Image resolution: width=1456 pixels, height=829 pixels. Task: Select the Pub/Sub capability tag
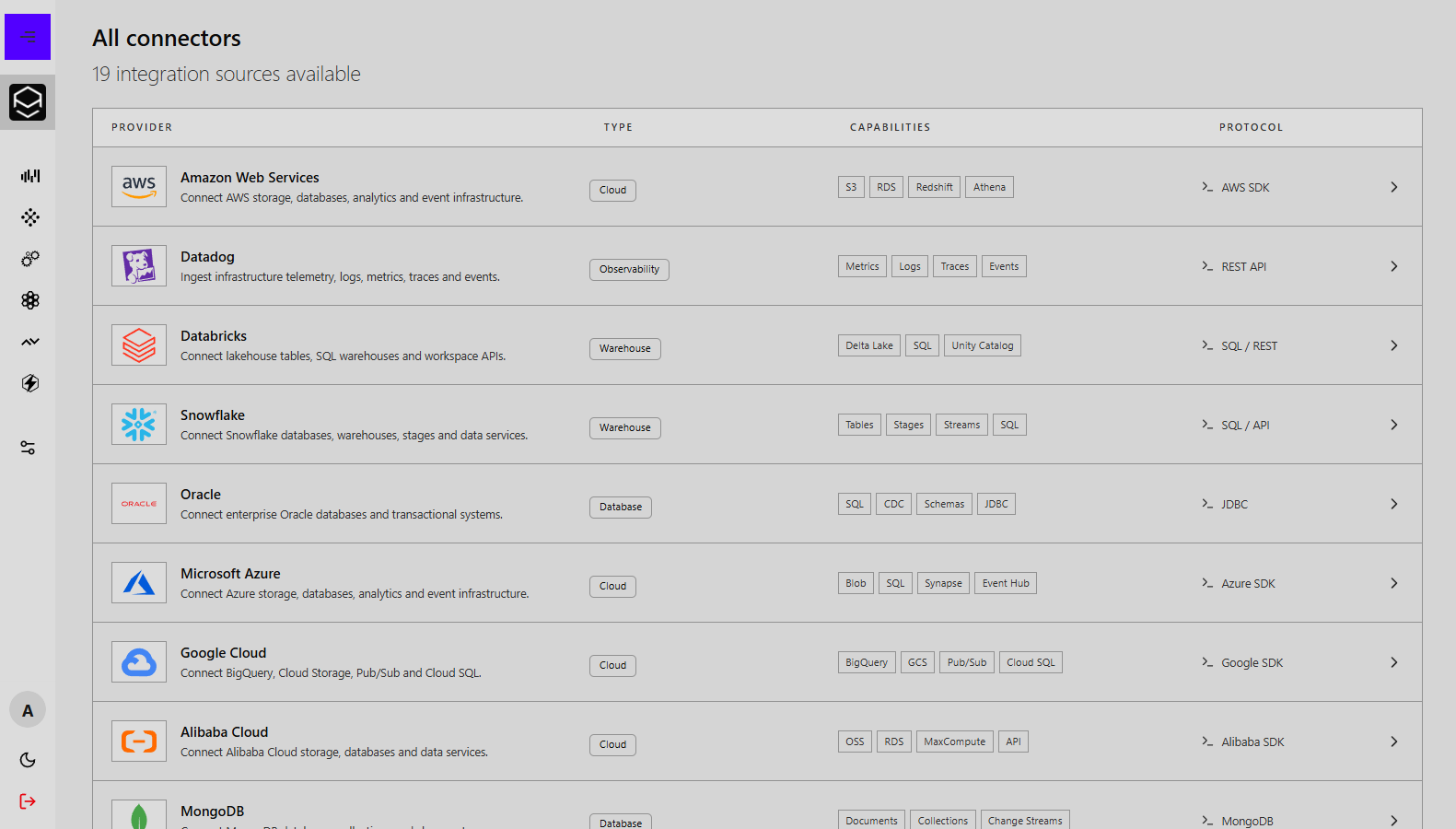[967, 662]
